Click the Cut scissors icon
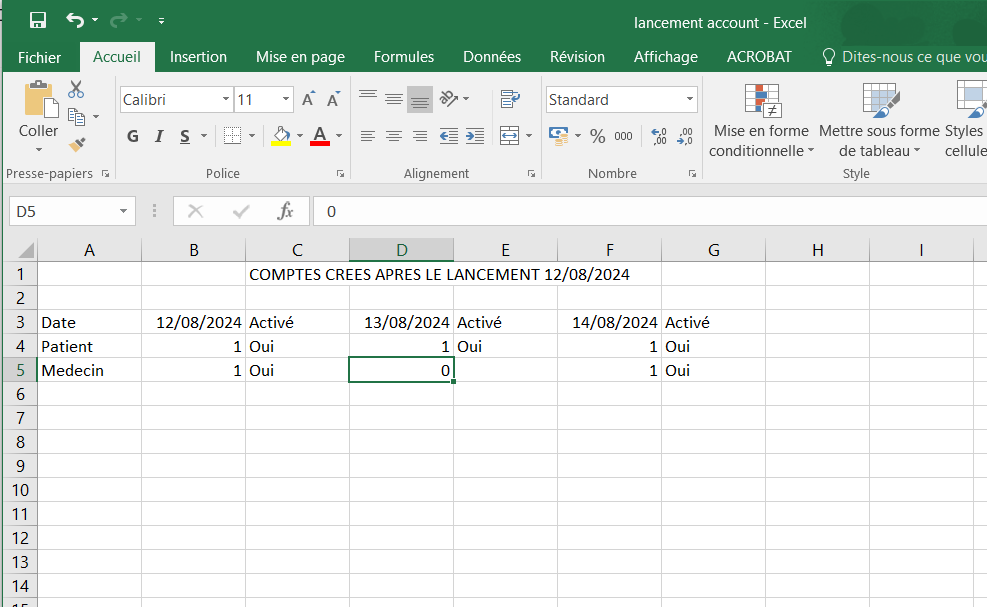 pyautogui.click(x=76, y=90)
